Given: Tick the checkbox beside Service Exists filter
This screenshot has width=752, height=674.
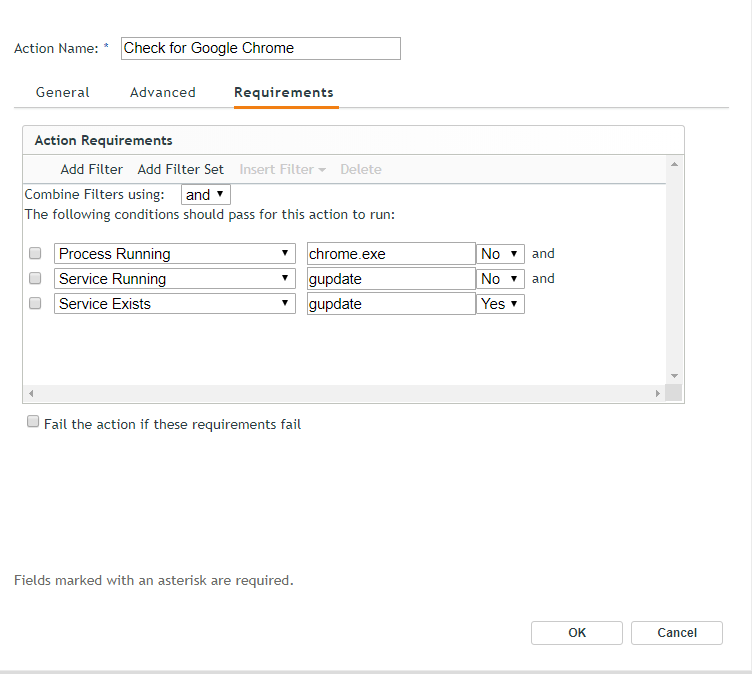Looking at the screenshot, I should point(35,303).
